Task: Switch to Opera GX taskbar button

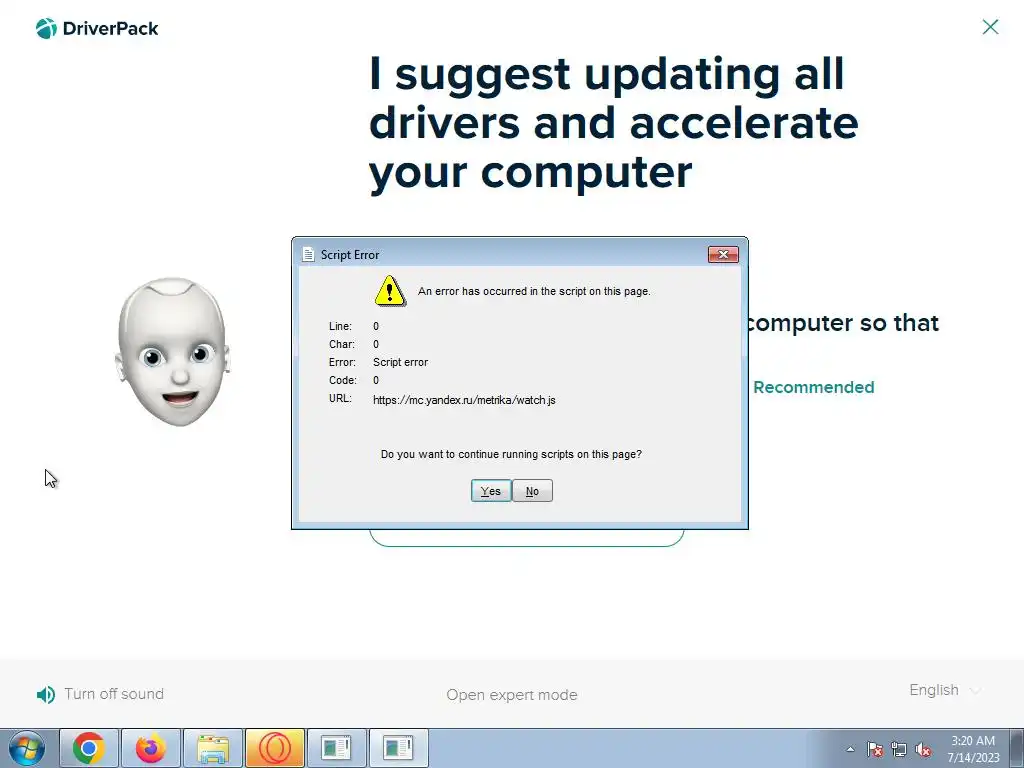Action: 275,748
